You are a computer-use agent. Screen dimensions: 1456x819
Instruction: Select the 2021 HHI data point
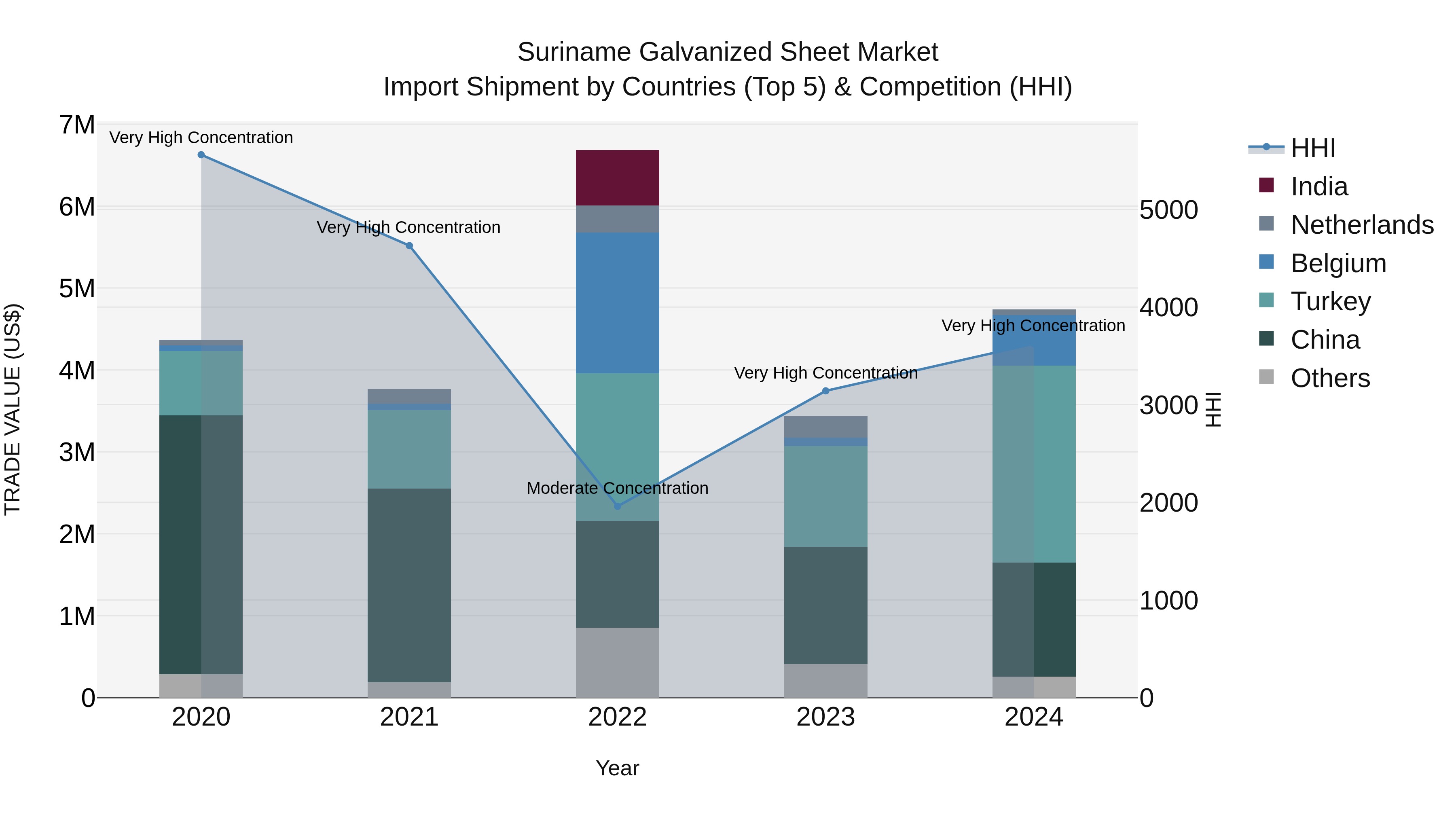click(409, 246)
